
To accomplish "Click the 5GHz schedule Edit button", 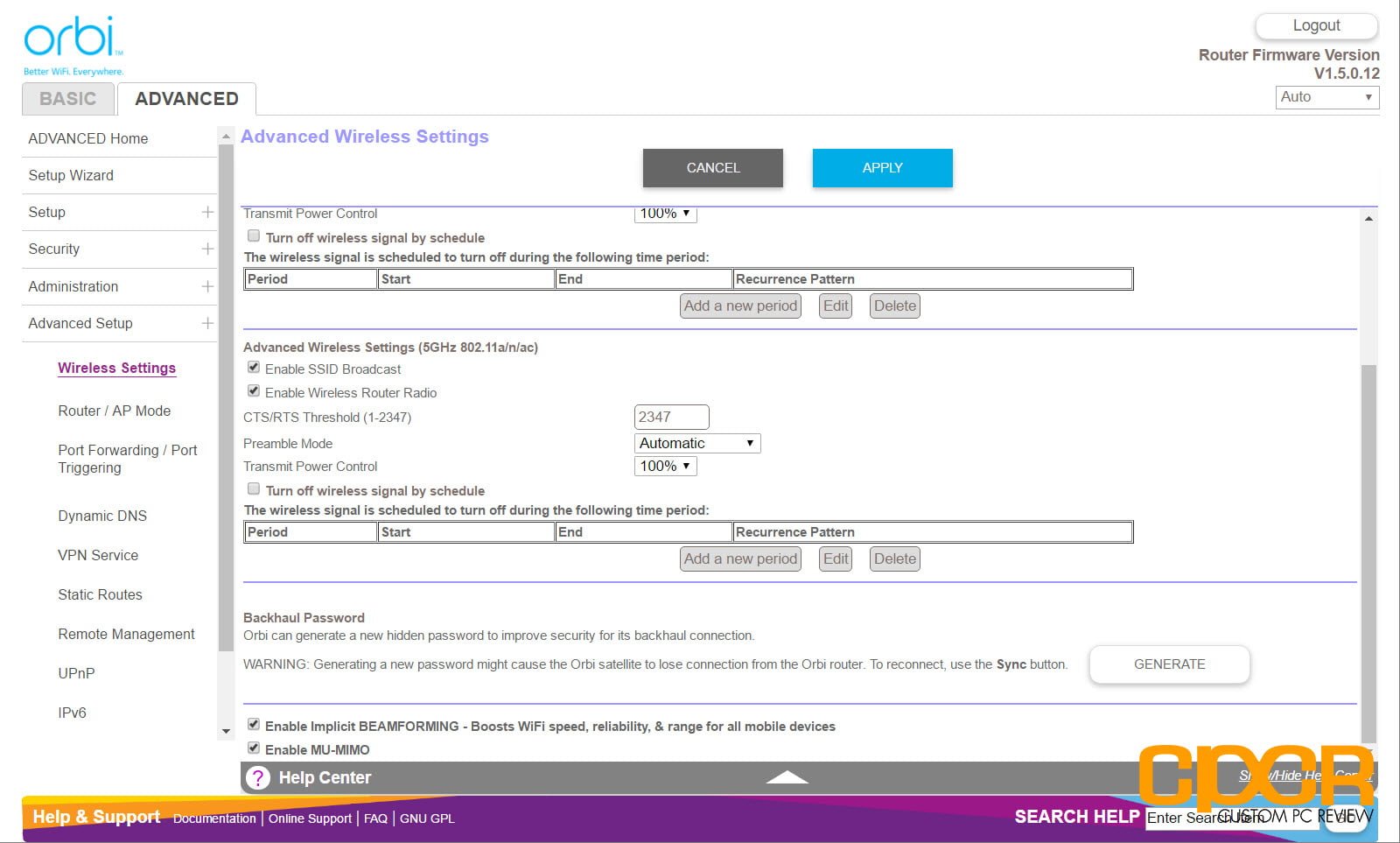I will pos(836,558).
